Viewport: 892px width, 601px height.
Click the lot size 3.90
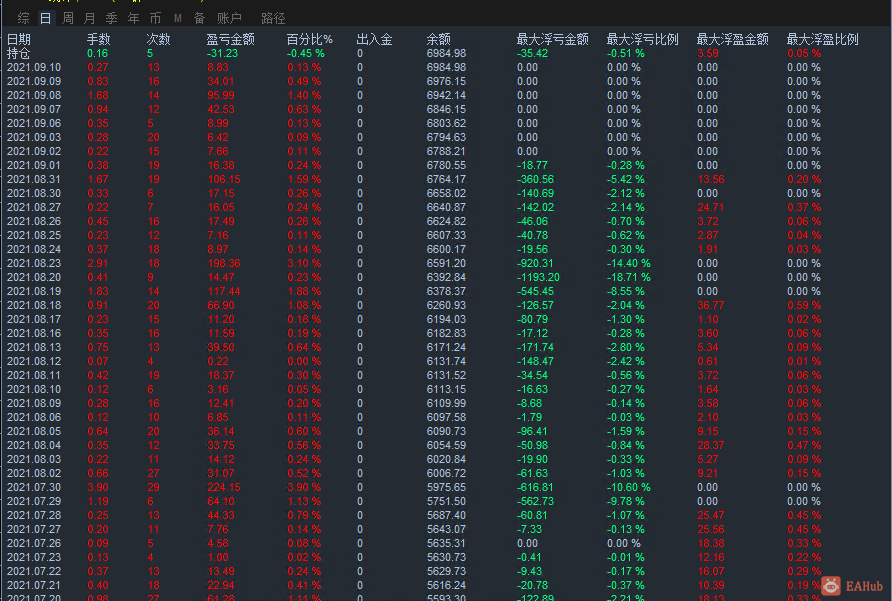click(x=98, y=487)
